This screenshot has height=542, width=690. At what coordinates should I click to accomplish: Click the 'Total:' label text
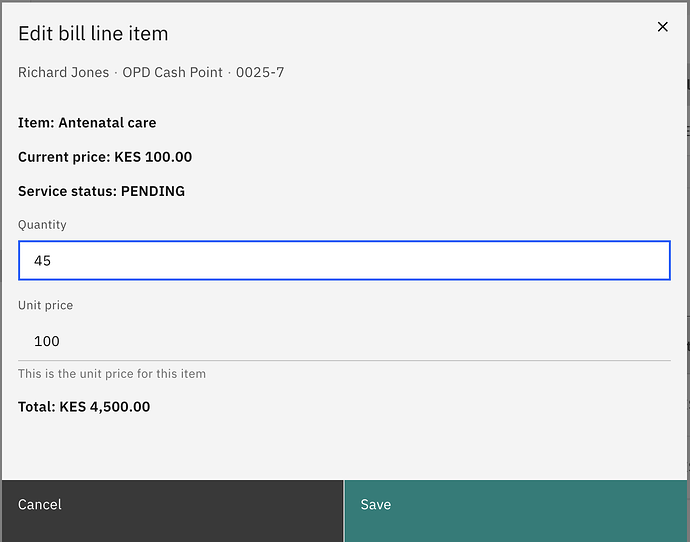(37, 407)
